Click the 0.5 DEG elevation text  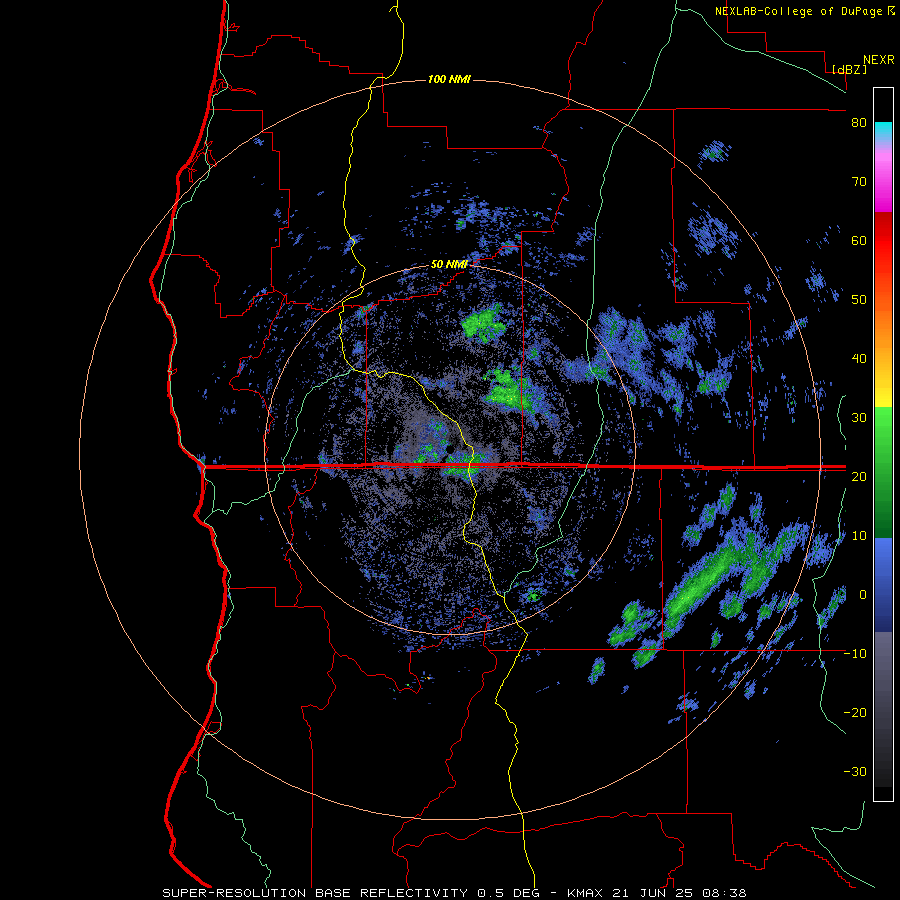click(511, 893)
